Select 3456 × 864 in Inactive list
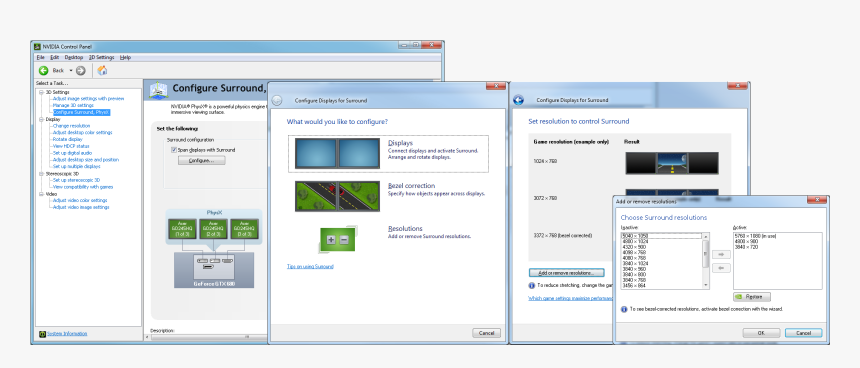This screenshot has height=368, width=860. [x=661, y=286]
